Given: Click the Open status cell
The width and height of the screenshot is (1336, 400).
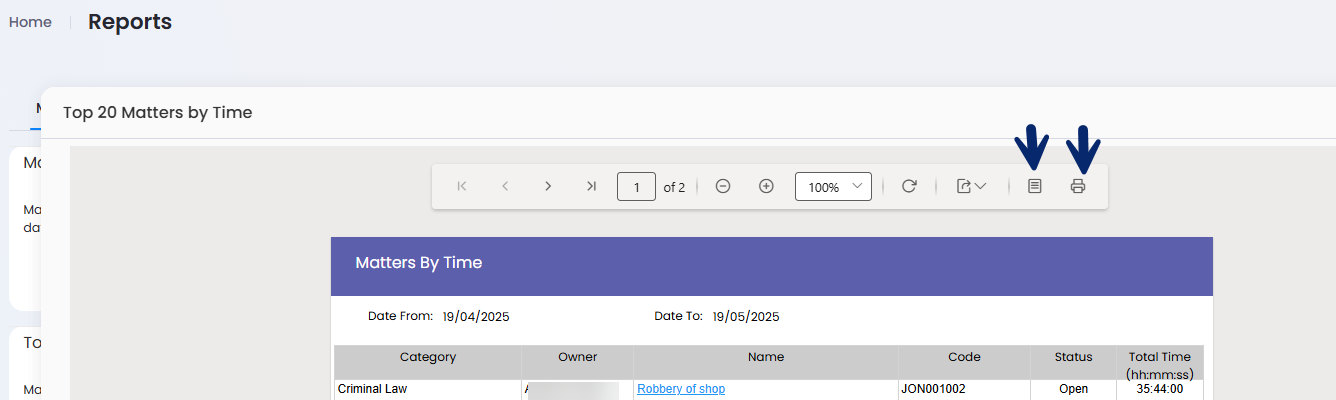Looking at the screenshot, I should tap(1073, 389).
